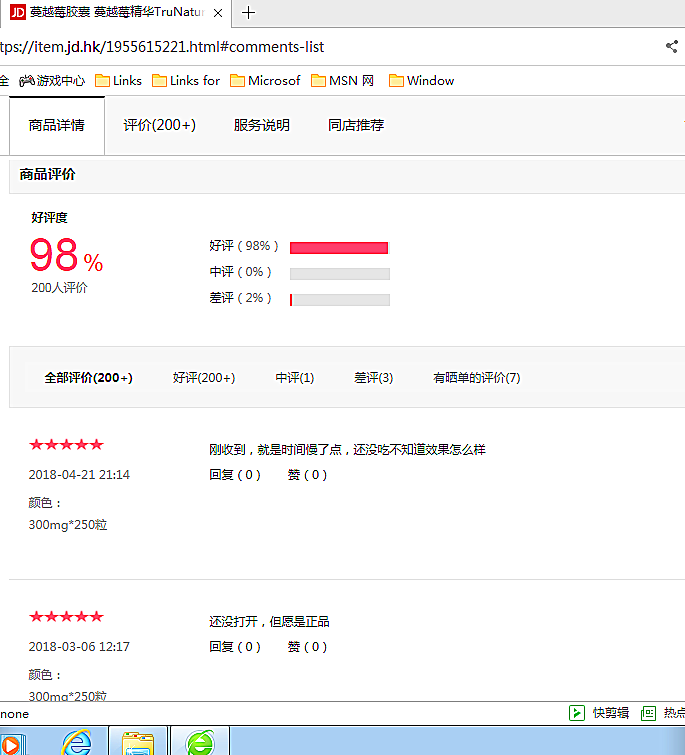
Task: Open the MSN 网 bookmark folder
Action: click(342, 81)
